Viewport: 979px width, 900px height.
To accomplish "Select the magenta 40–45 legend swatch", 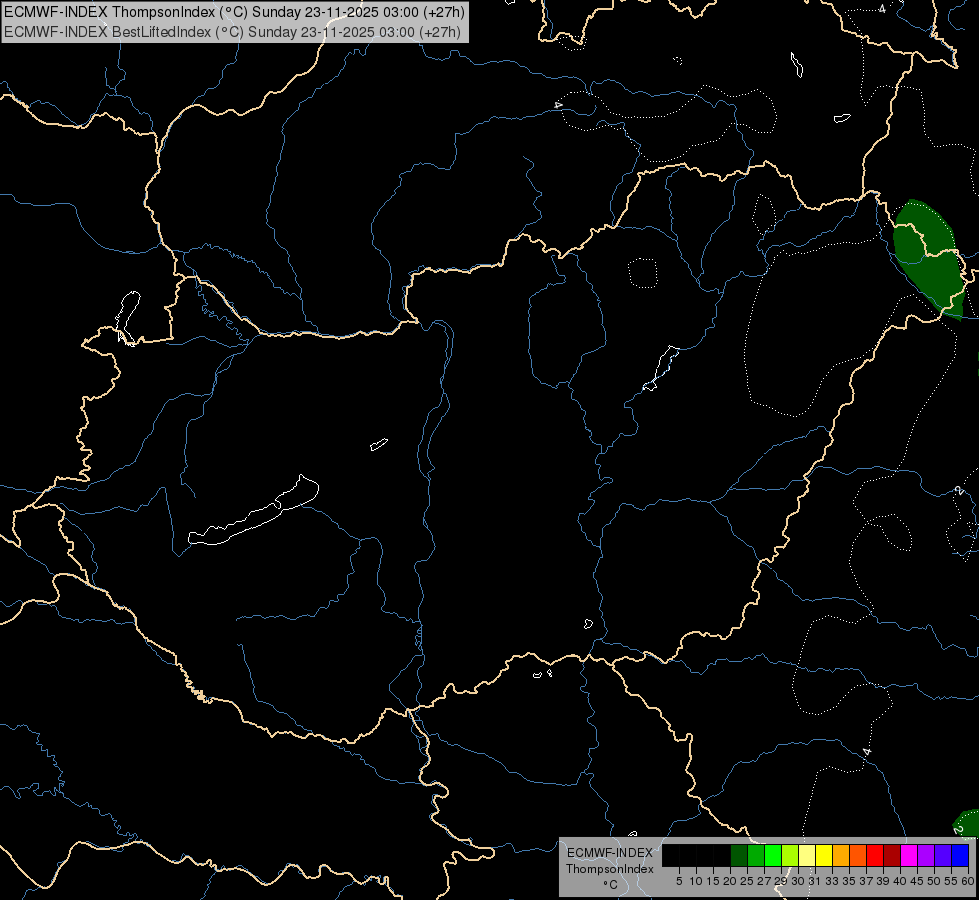I will [x=909, y=856].
